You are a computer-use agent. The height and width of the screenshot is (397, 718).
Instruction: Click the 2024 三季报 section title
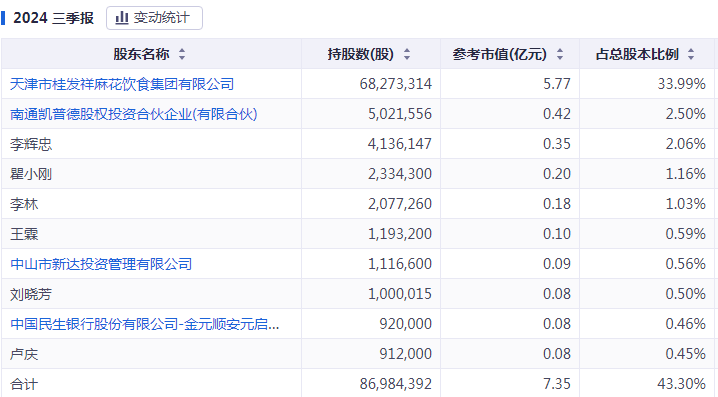pos(53,18)
